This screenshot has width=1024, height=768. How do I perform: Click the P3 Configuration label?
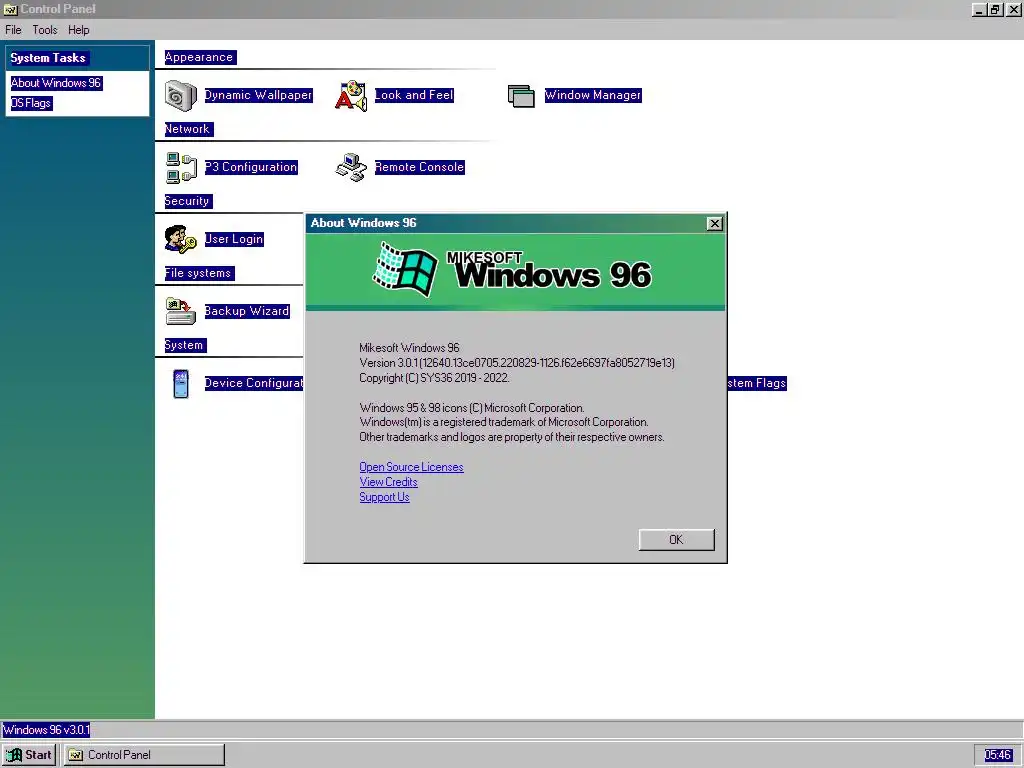(x=251, y=167)
